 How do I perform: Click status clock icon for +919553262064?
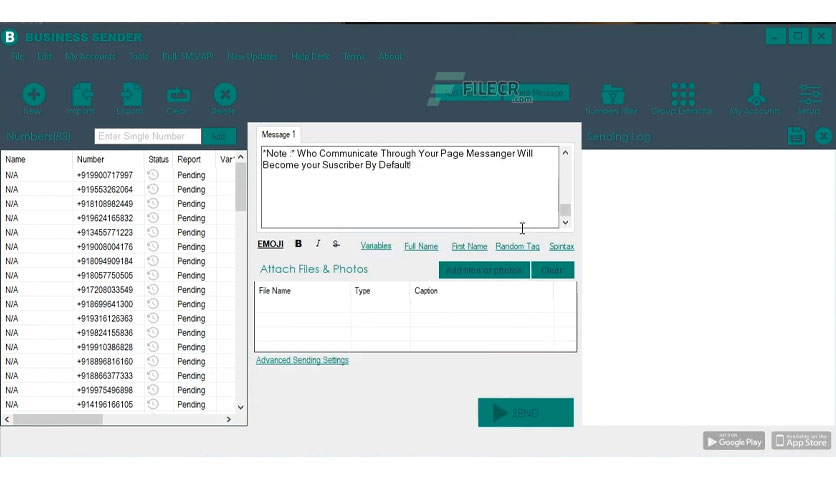(153, 189)
